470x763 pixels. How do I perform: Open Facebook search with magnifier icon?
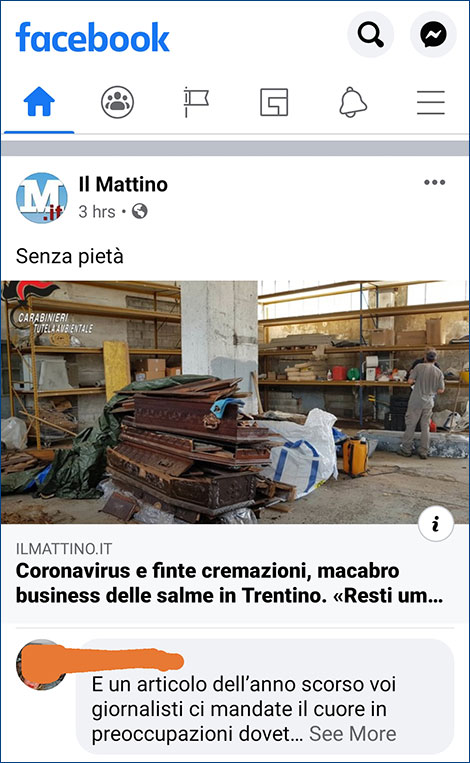tap(371, 35)
